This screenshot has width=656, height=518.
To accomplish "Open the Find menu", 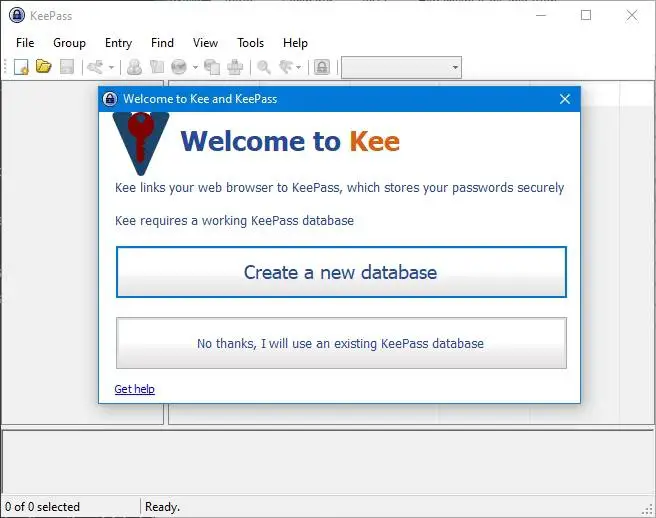I will tap(162, 43).
